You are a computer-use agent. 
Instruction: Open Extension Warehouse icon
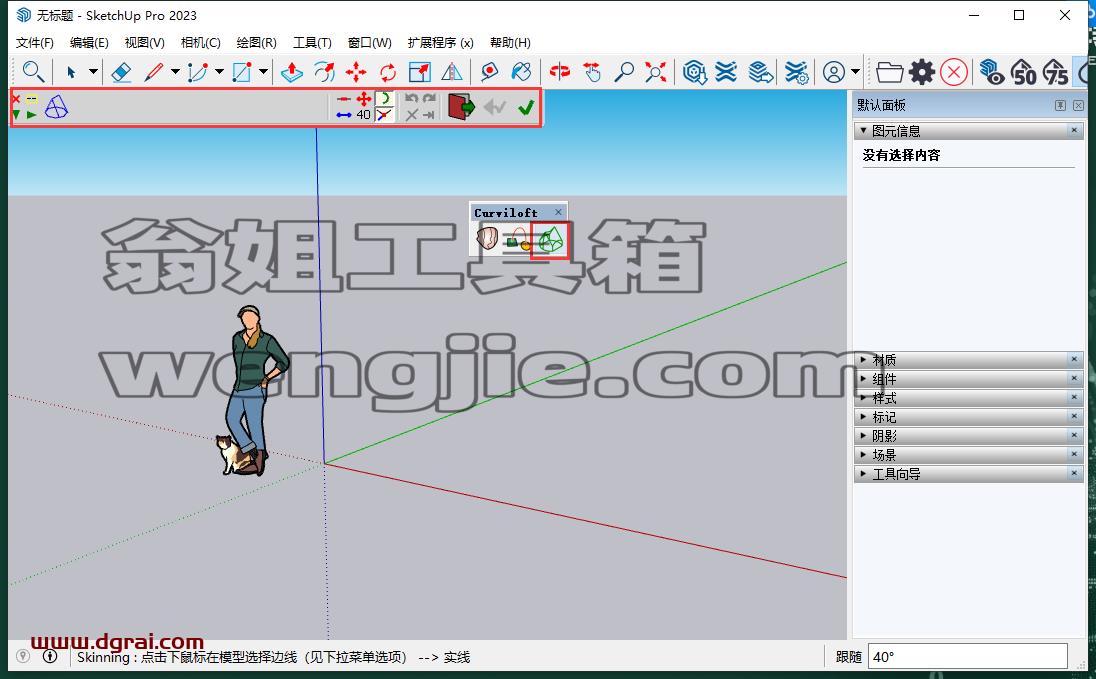[726, 71]
